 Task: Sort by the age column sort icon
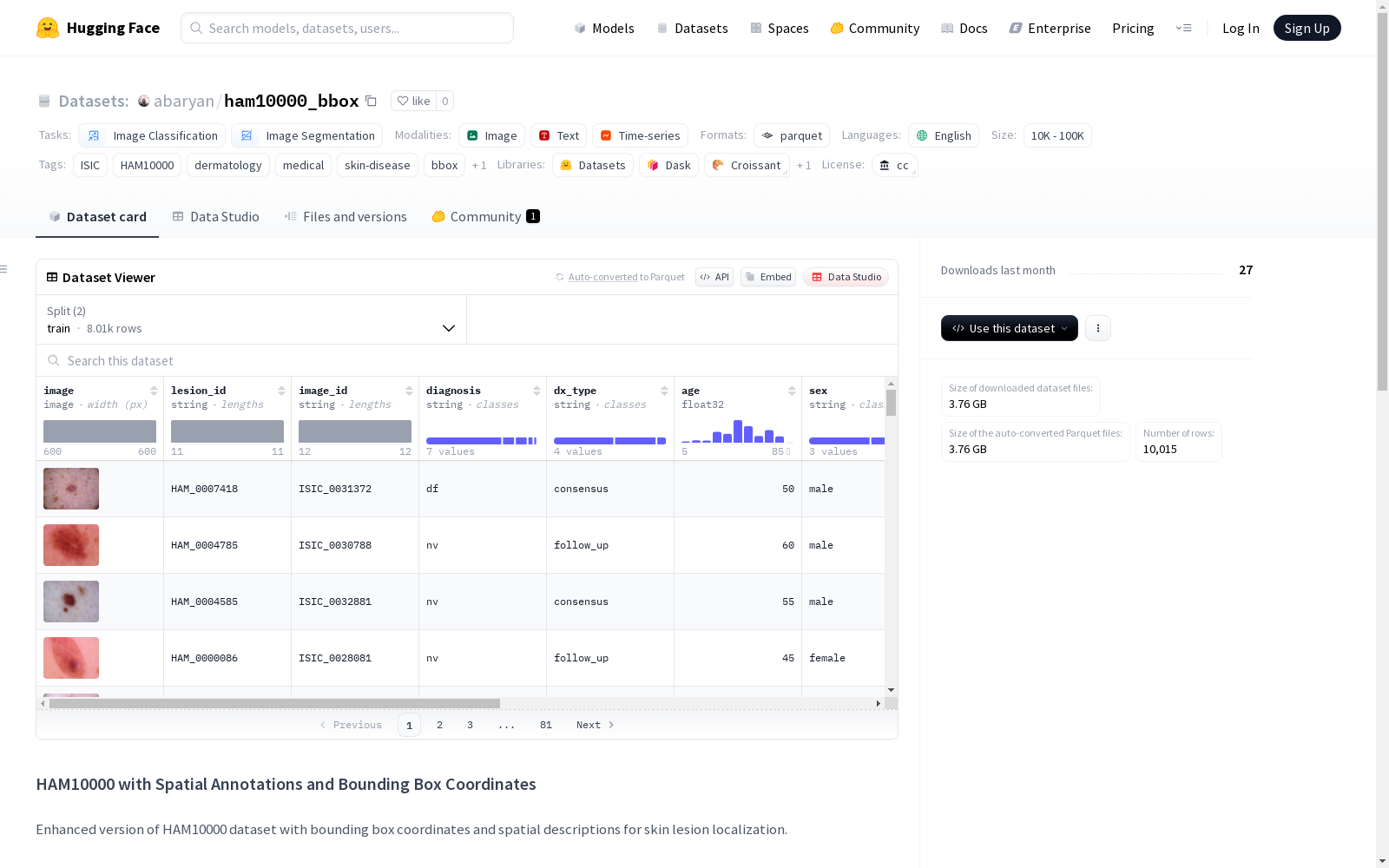pos(792,391)
